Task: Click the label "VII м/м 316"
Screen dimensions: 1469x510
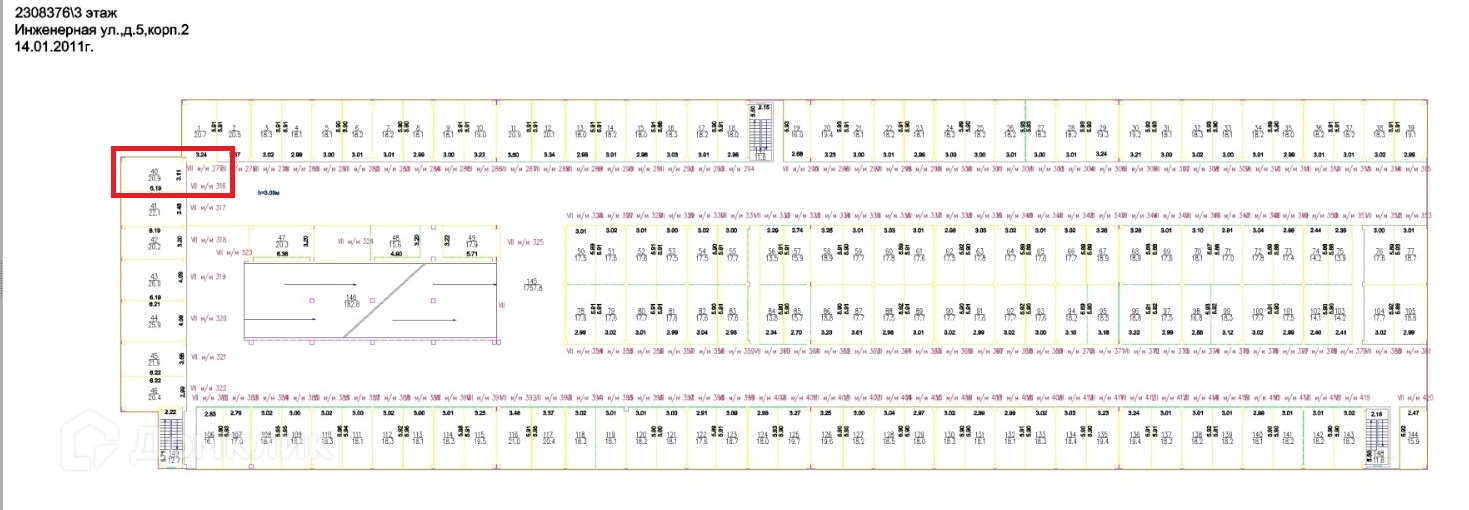Action: click(208, 186)
